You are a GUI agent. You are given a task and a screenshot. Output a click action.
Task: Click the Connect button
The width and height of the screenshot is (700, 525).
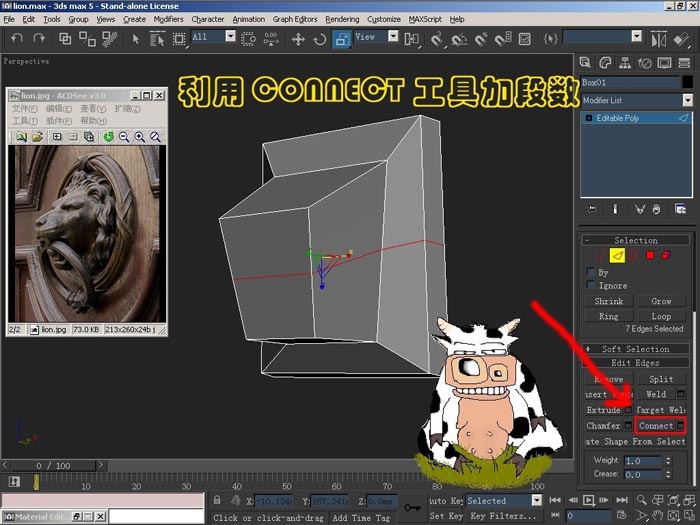click(656, 425)
